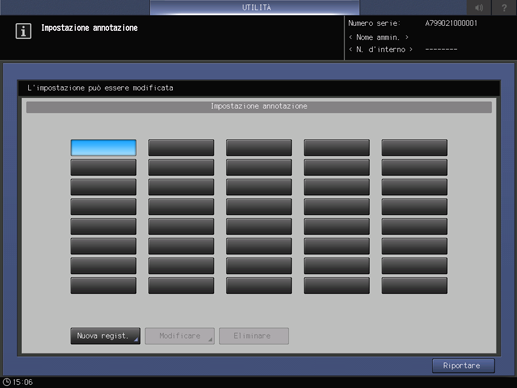
Task: Click Riportare to go back
Action: tap(463, 366)
